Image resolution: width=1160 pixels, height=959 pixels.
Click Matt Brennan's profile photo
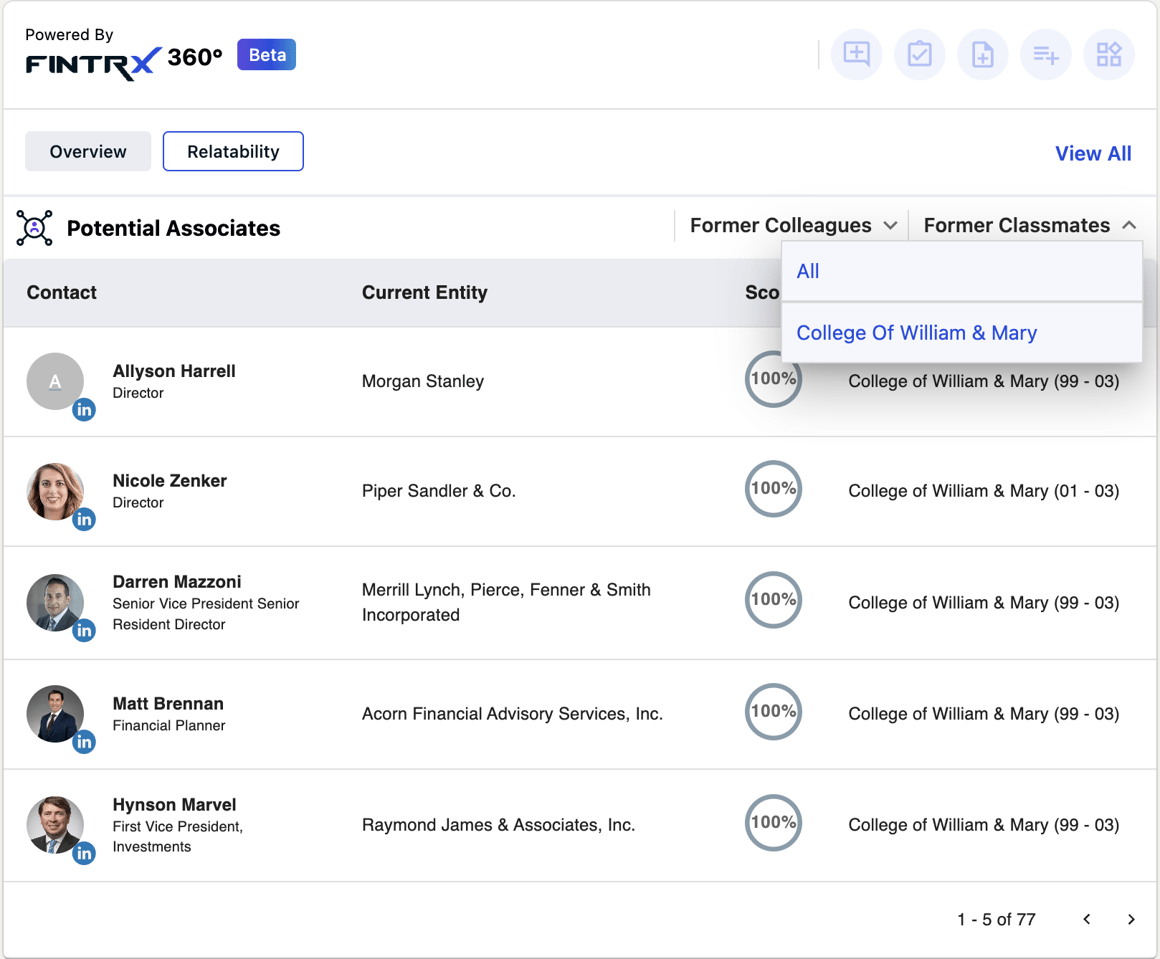coord(55,713)
